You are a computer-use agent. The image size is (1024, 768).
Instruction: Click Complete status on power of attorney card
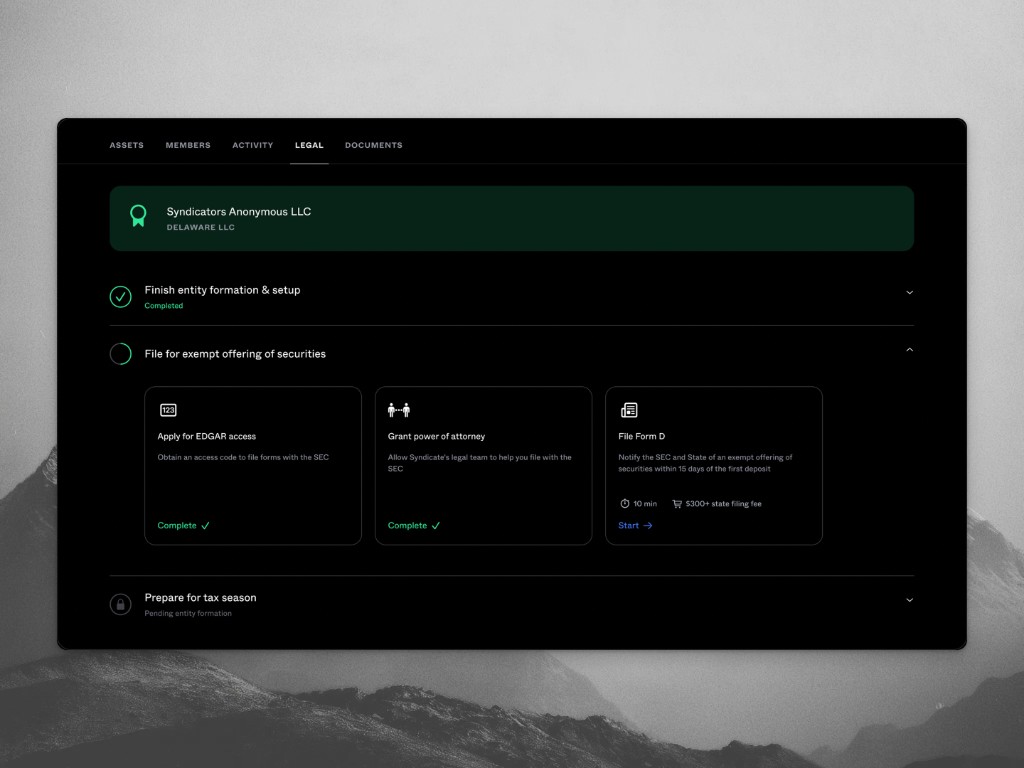413,526
